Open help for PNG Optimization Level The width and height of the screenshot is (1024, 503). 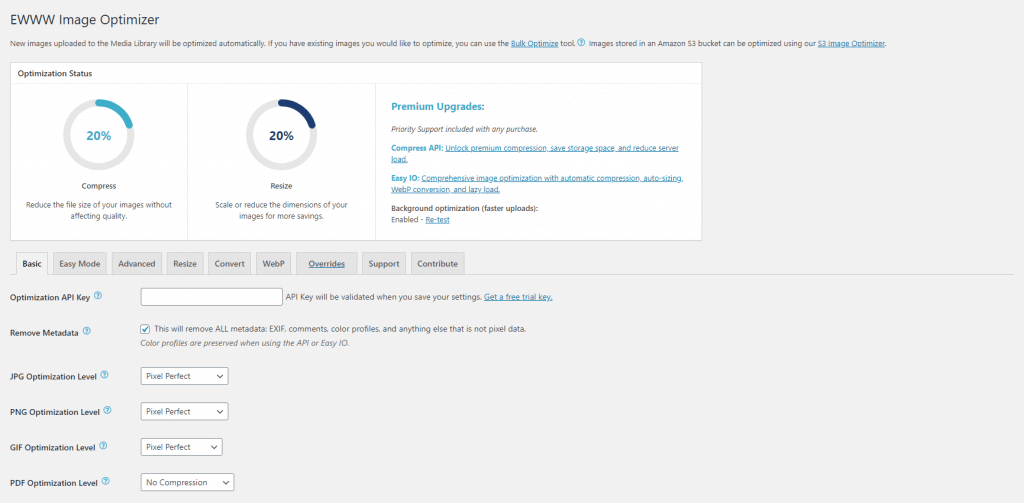tap(108, 411)
